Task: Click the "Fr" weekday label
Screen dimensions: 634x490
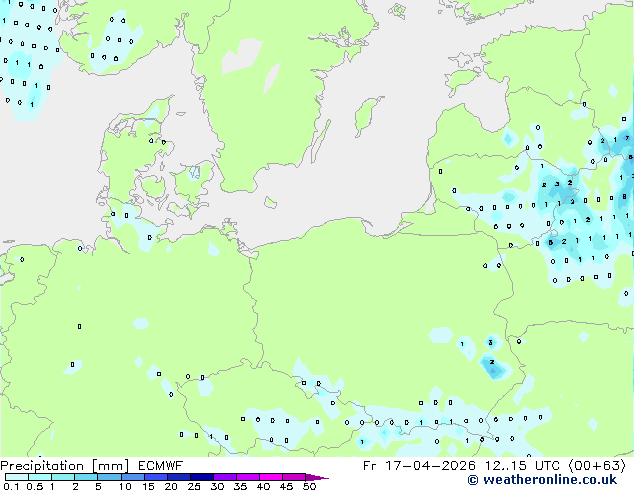Action: [x=370, y=466]
